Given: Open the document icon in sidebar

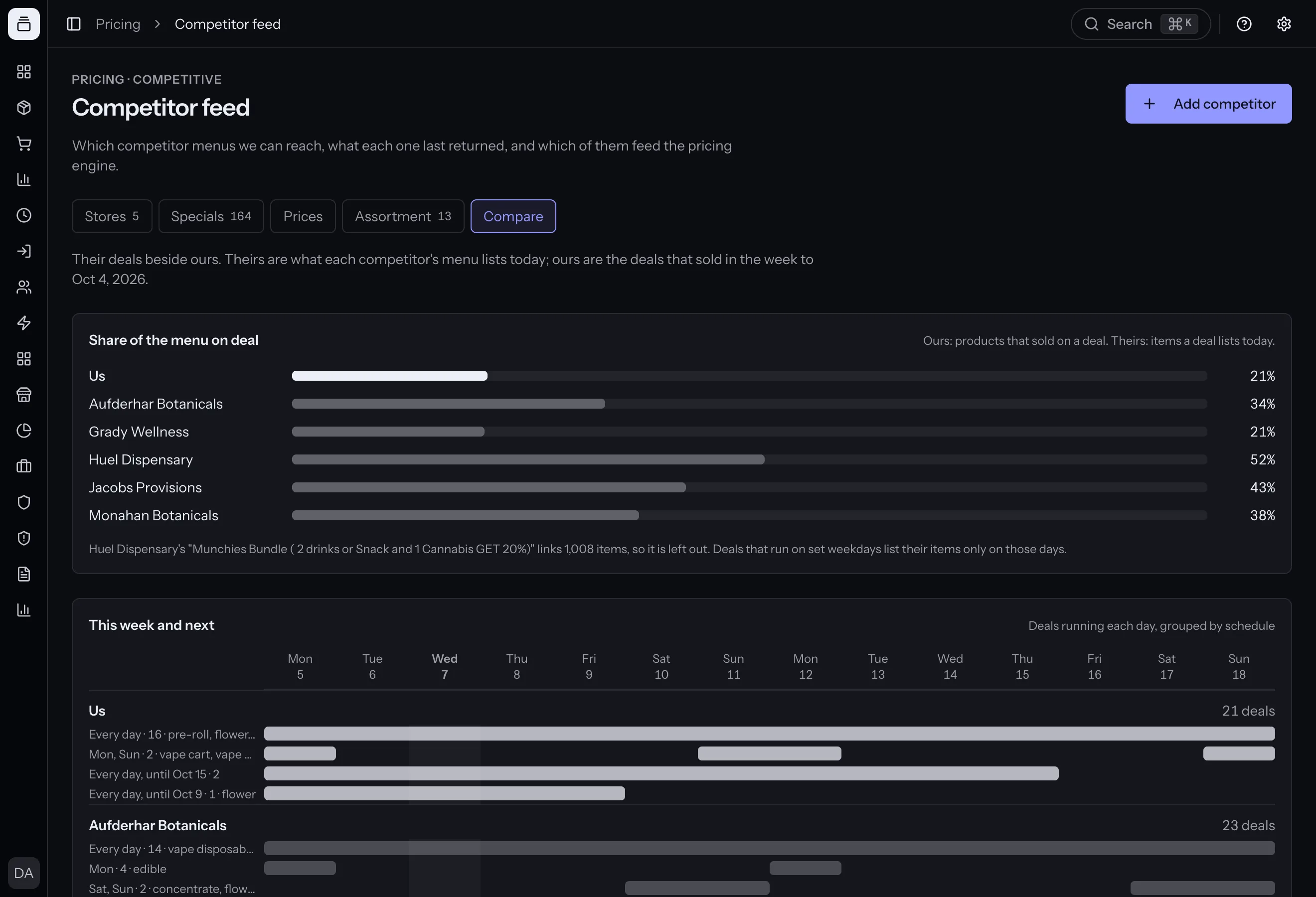Looking at the screenshot, I should pyautogui.click(x=24, y=574).
